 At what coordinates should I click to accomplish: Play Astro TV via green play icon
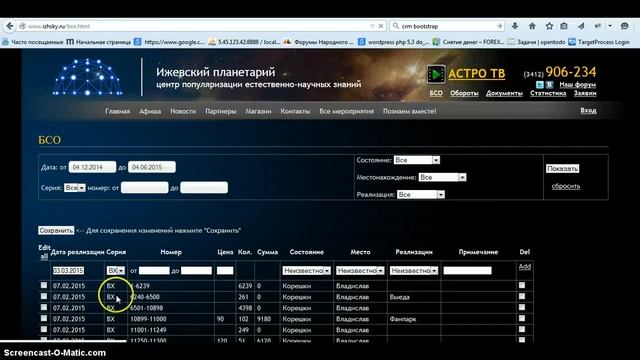pyautogui.click(x=436, y=74)
